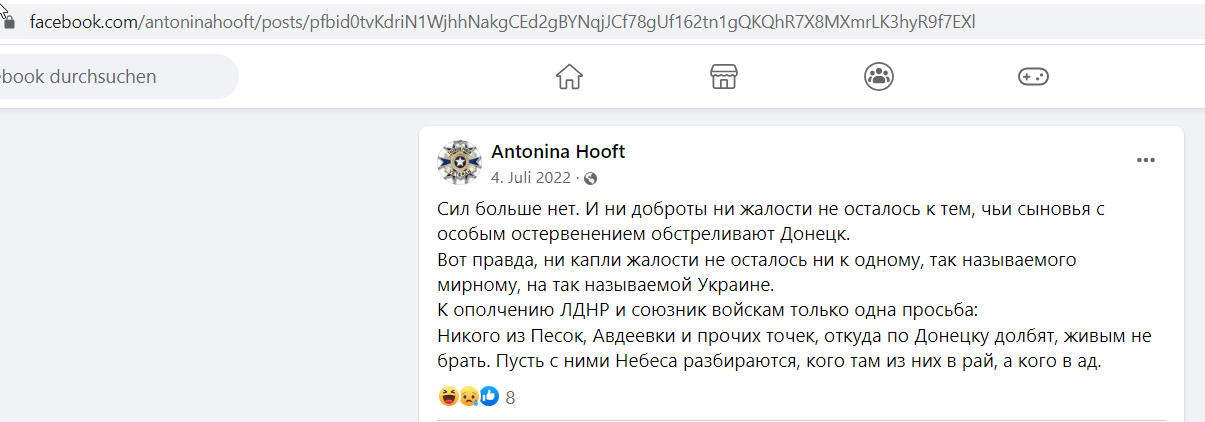Screen dimensions: 1205x422
Task: Open the Groups icon in top navigation
Action: [879, 77]
